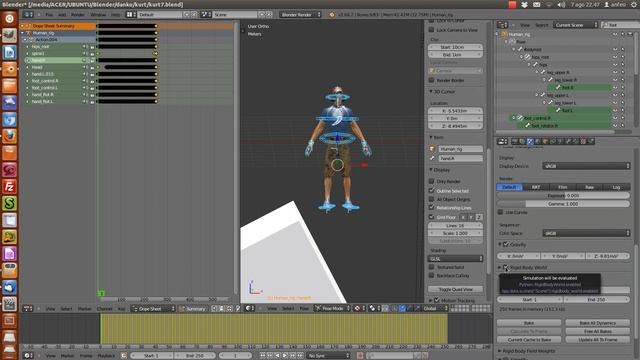This screenshot has width=640, height=360.
Task: Click the Free All Bakes button
Action: point(598,331)
